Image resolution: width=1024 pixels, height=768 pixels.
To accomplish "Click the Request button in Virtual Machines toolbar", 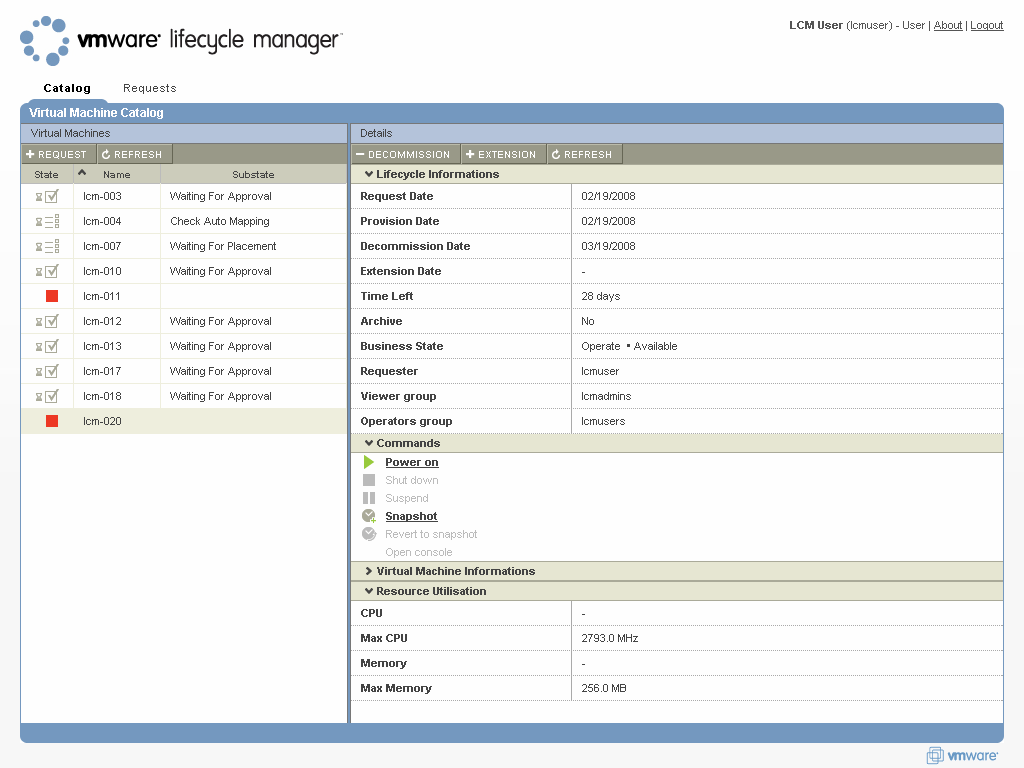I will (x=57, y=154).
